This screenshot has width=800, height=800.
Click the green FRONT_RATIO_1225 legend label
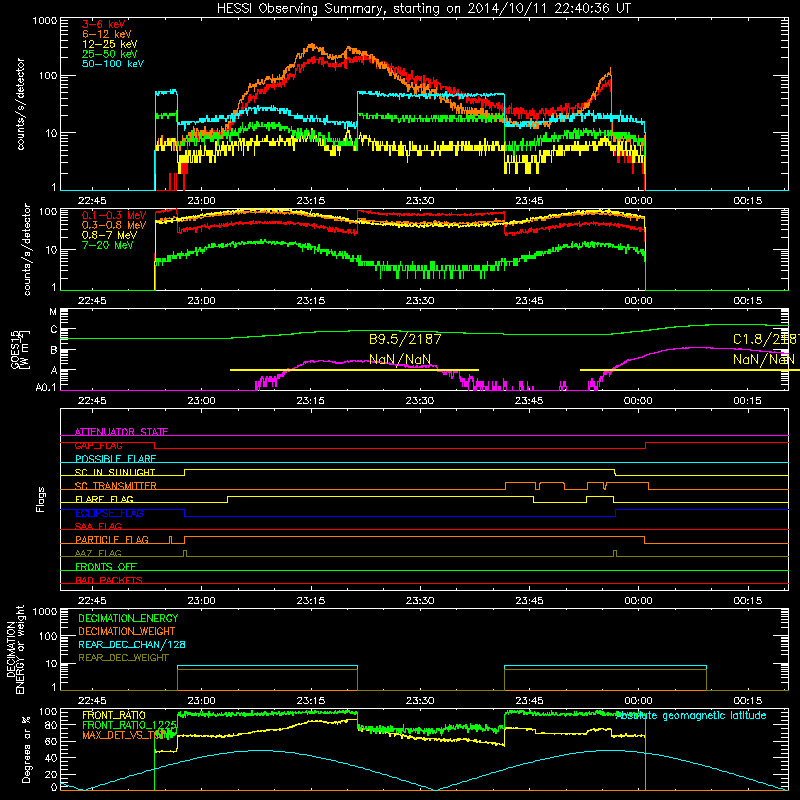click(x=130, y=725)
